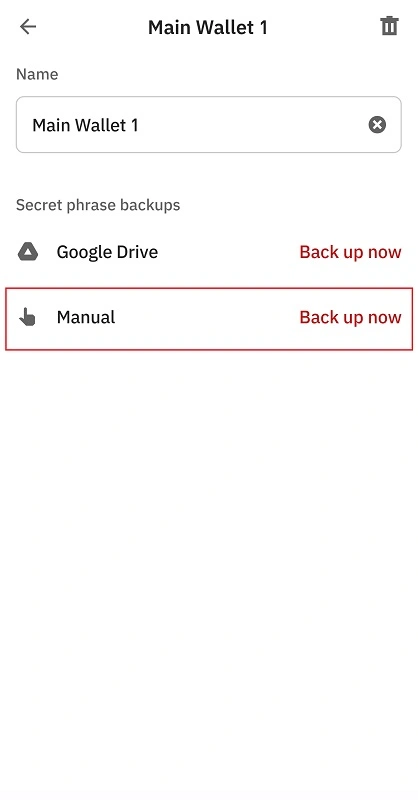418x800 pixels.
Task: Click the word Drive in Google Drive
Action: (x=136, y=252)
